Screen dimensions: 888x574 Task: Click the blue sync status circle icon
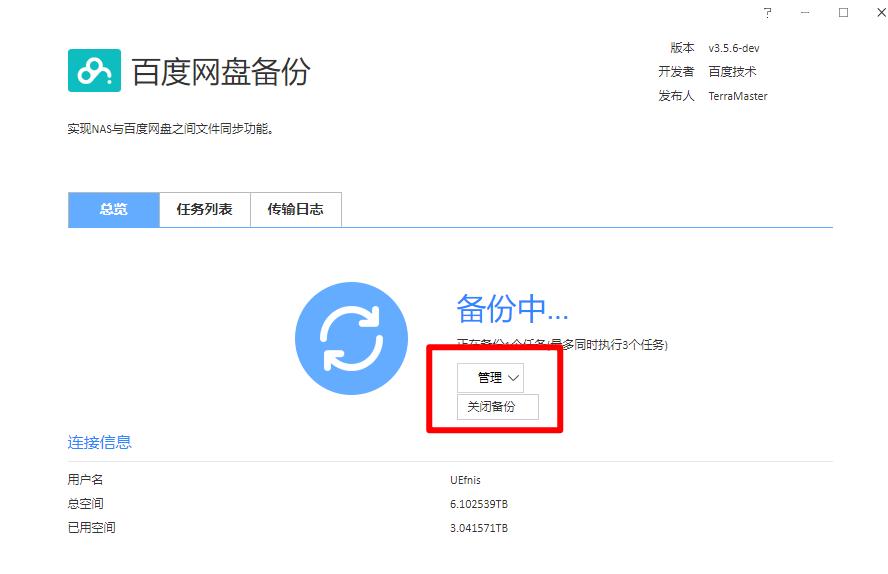pyautogui.click(x=351, y=338)
